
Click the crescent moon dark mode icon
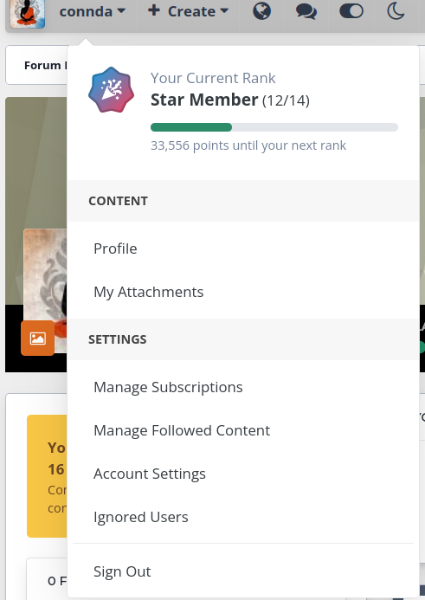tap(396, 11)
